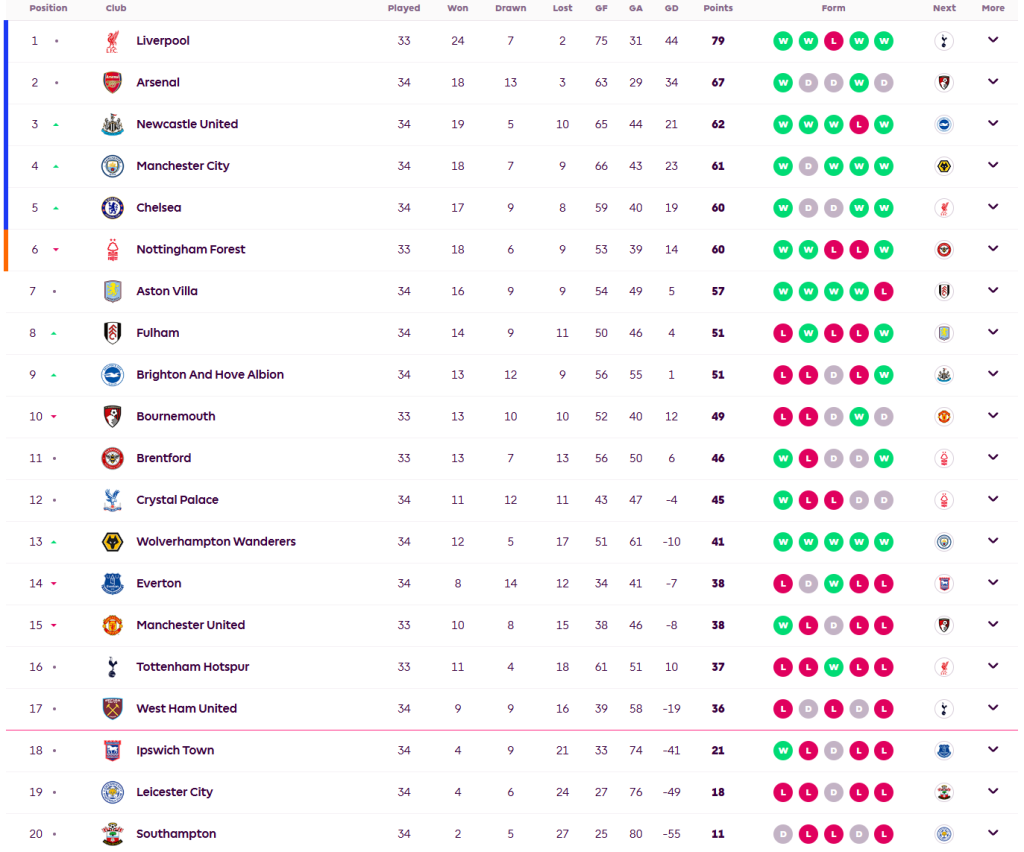Click the Arsenal club crest icon

[x=112, y=83]
